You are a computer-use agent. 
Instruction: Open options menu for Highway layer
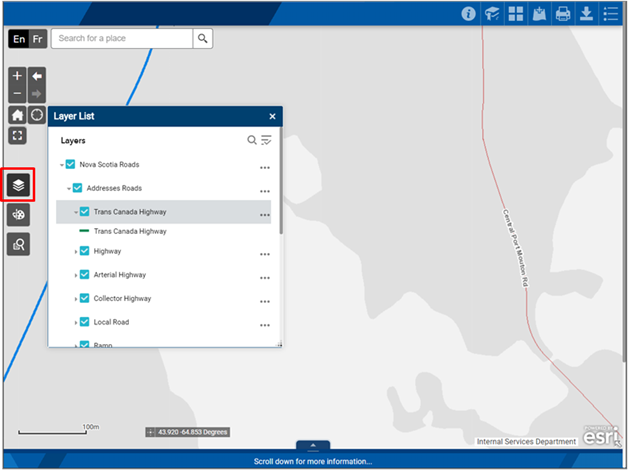pyautogui.click(x=265, y=254)
